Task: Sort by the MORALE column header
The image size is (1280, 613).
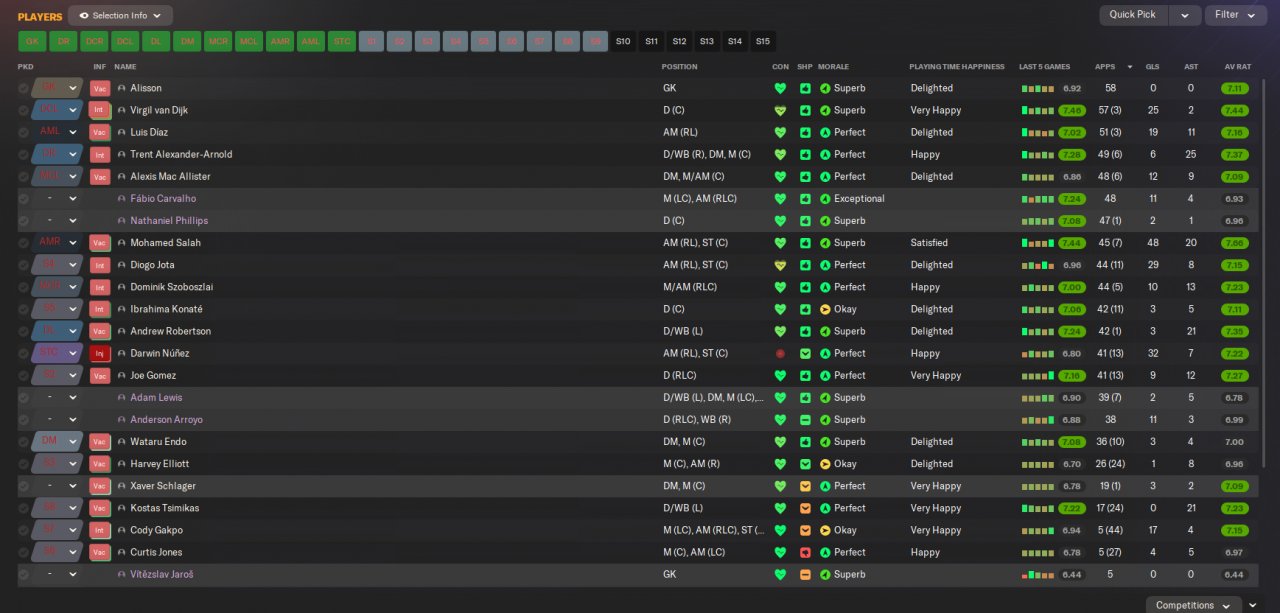Action: click(833, 67)
